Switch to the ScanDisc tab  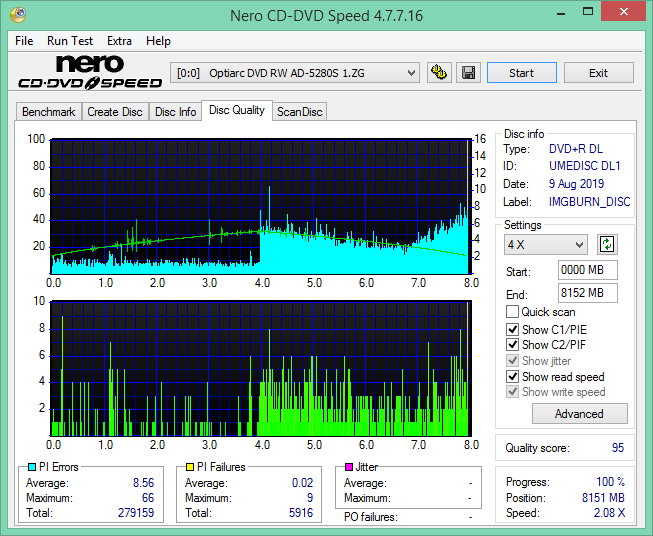tap(299, 112)
